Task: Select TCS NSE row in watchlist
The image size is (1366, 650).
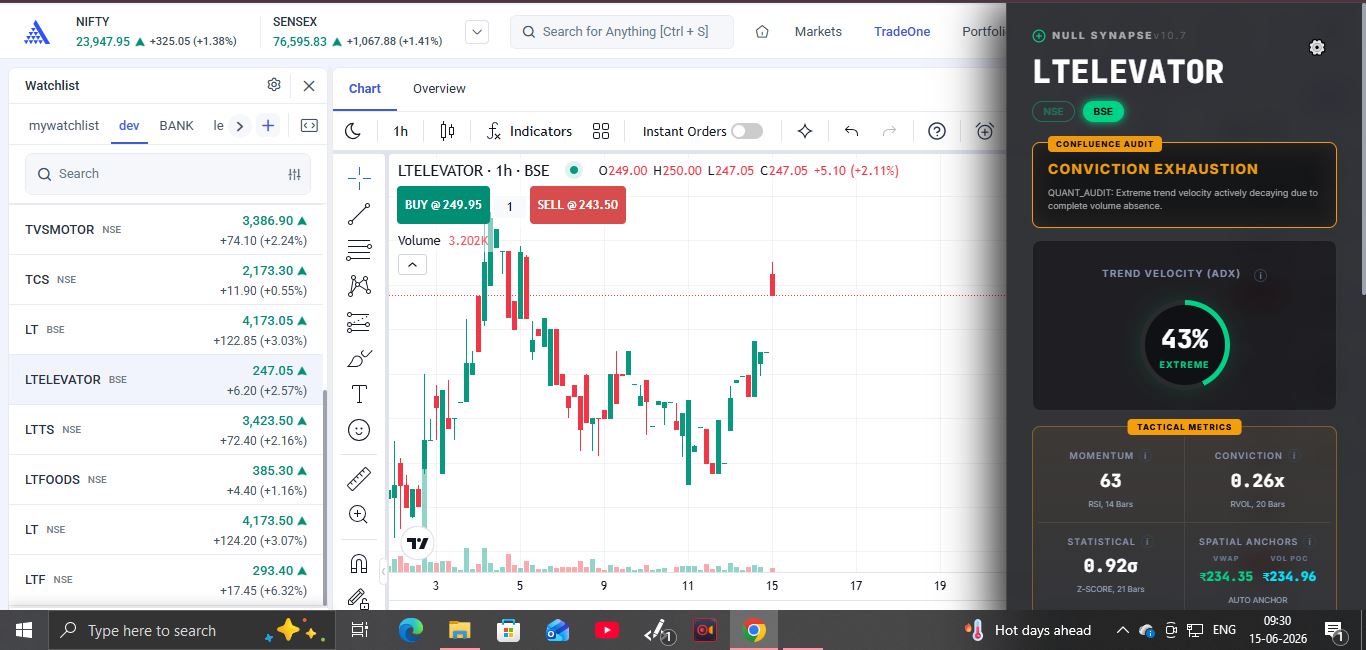Action: (166, 280)
